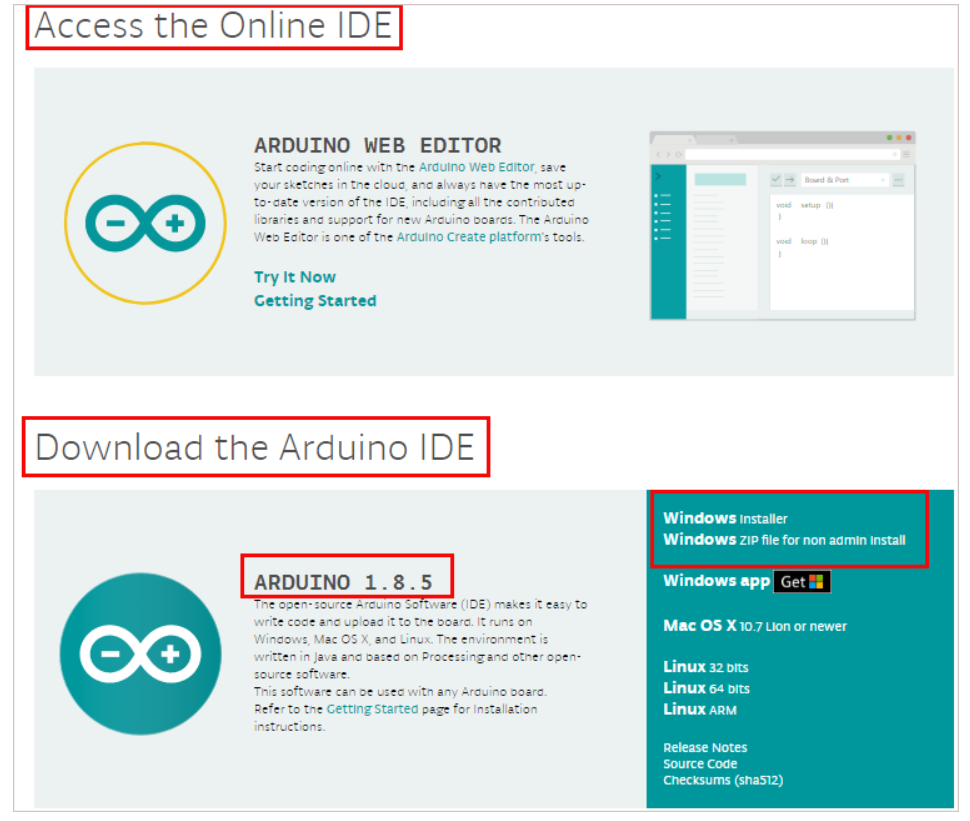Click the ARDUINO 1.8.5 heading
This screenshot has width=970, height=821.
[x=343, y=582]
